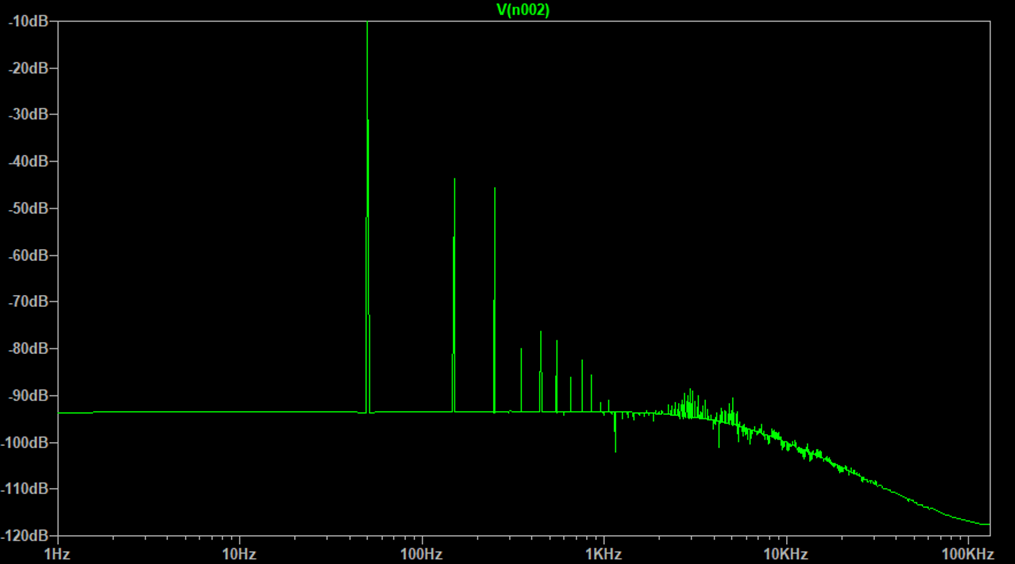The image size is (1015, 564).
Task: Click the third harmonic peak near -45dB
Action: (x=494, y=189)
